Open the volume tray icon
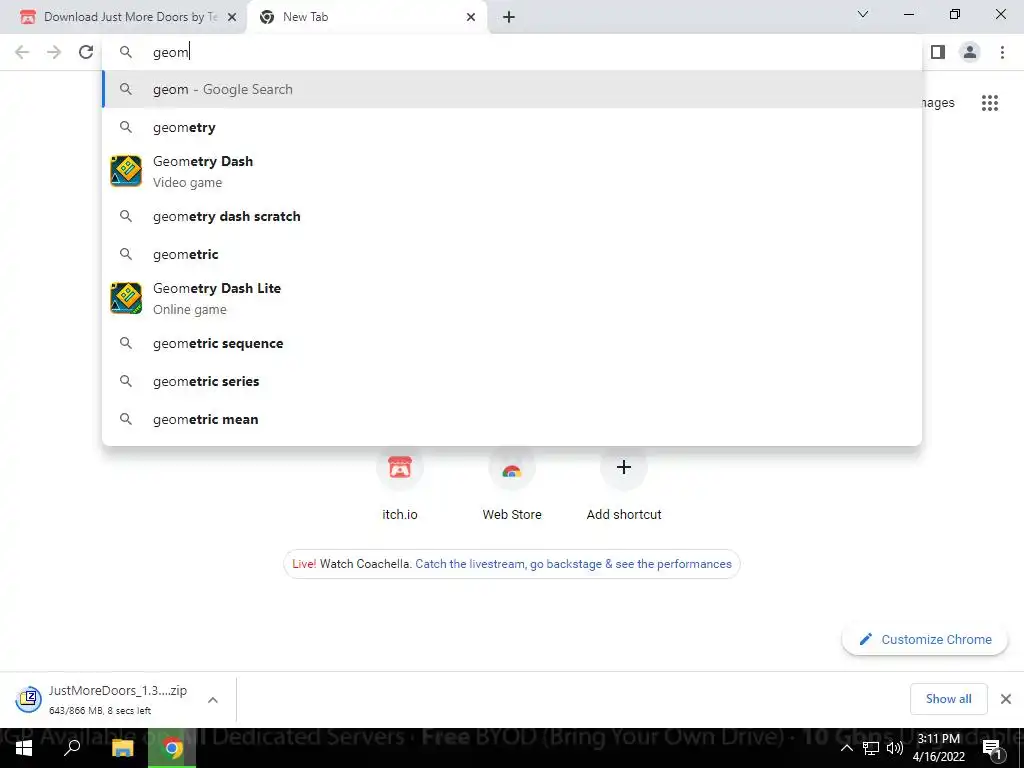The image size is (1024, 768). point(895,748)
